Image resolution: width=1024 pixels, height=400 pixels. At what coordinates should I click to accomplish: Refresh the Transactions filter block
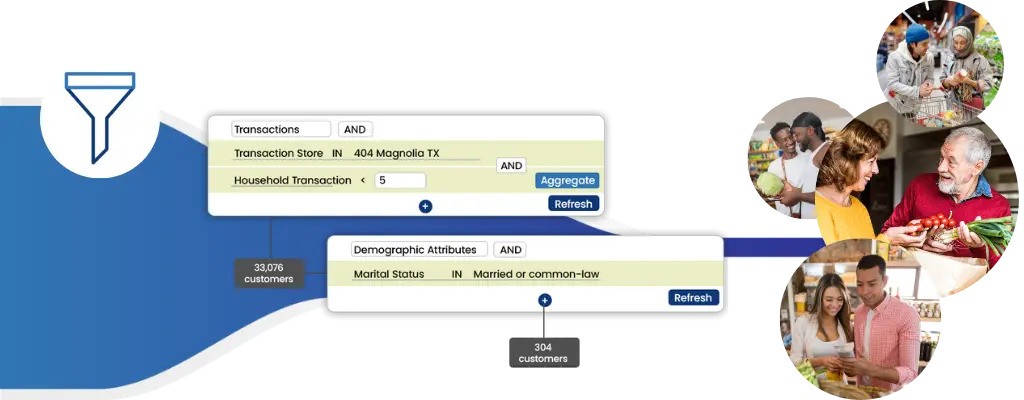tap(573, 204)
